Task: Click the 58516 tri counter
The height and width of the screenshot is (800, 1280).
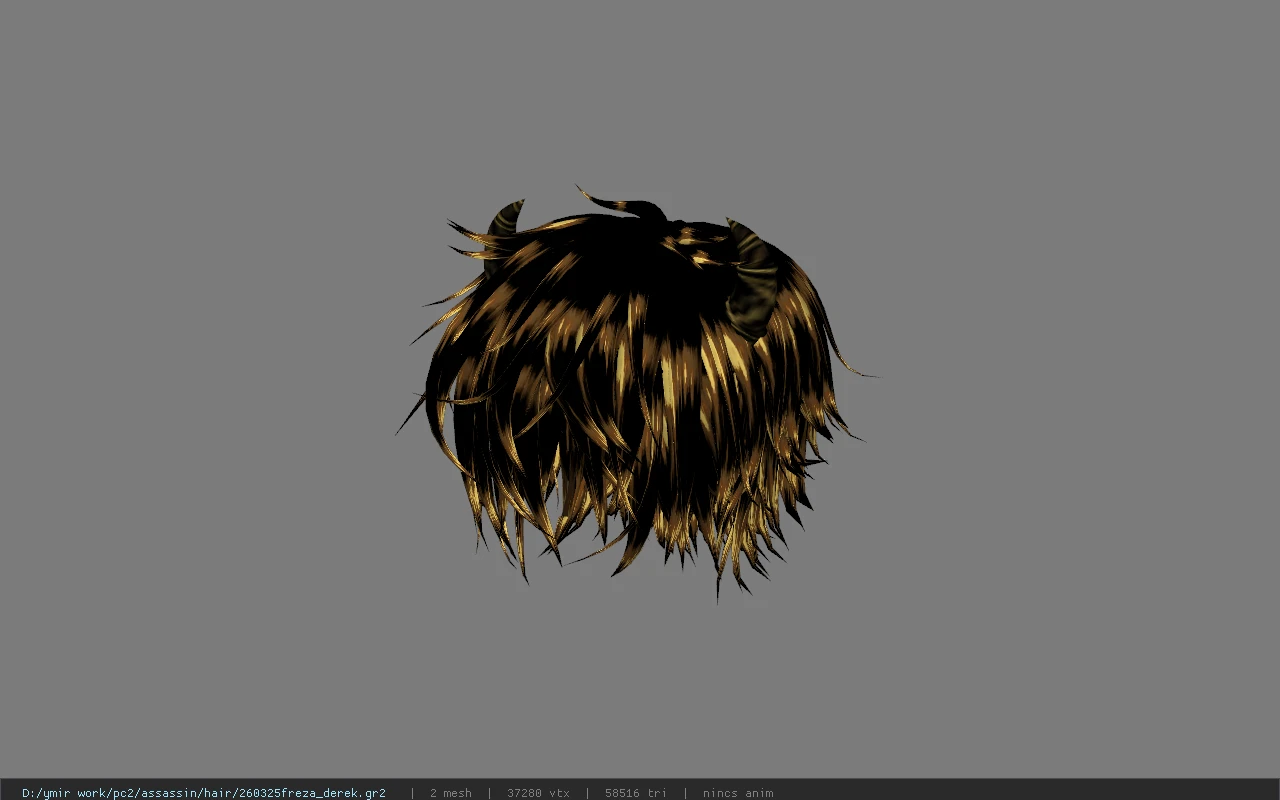Action: point(635,793)
